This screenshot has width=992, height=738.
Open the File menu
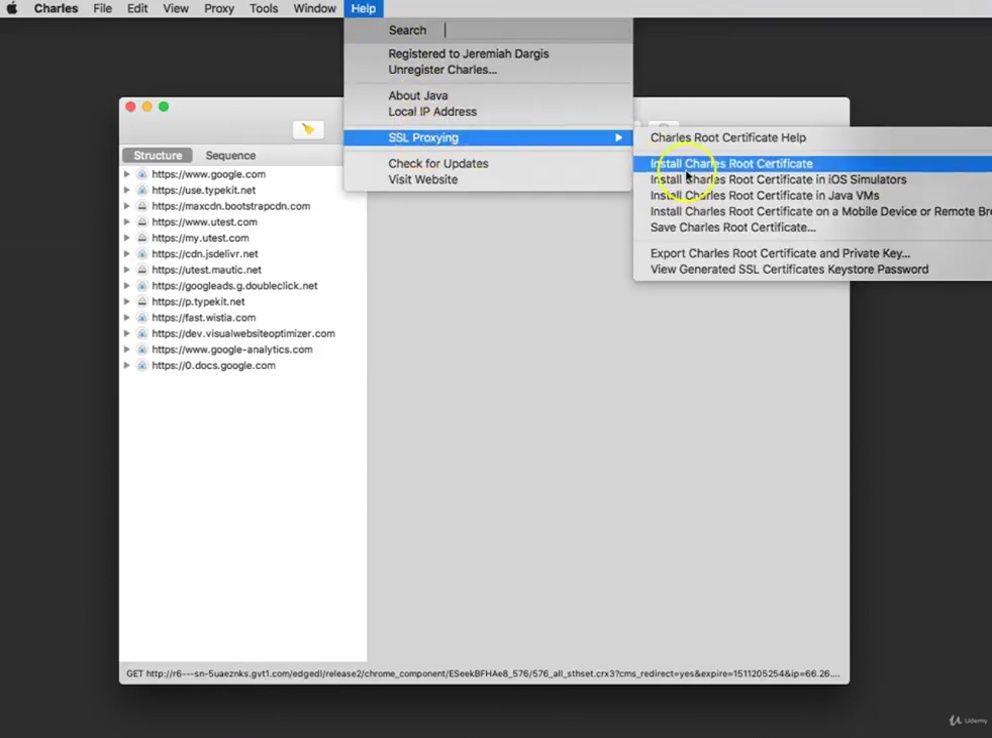tap(102, 8)
